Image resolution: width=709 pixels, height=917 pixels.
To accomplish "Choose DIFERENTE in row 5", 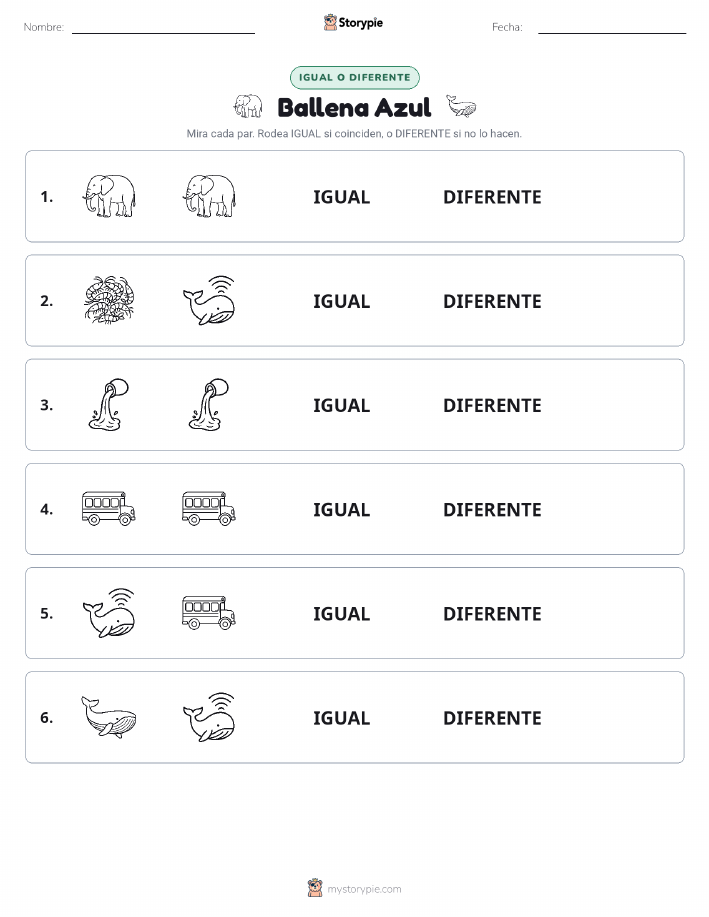I will coord(492,613).
